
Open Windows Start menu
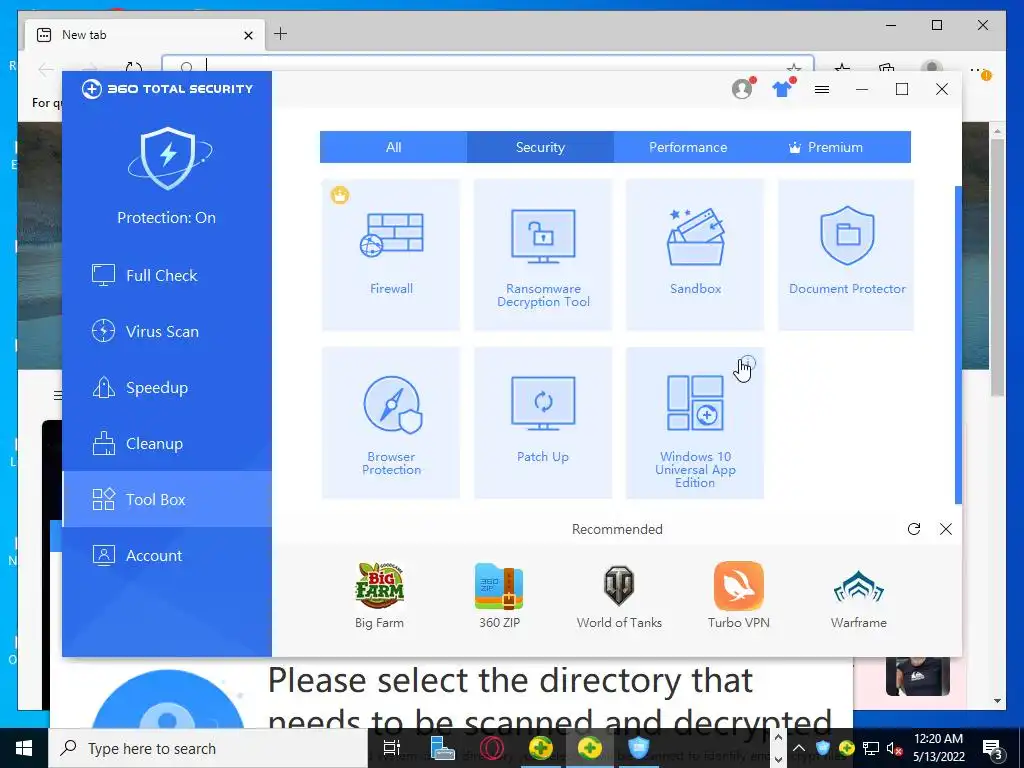coord(24,748)
